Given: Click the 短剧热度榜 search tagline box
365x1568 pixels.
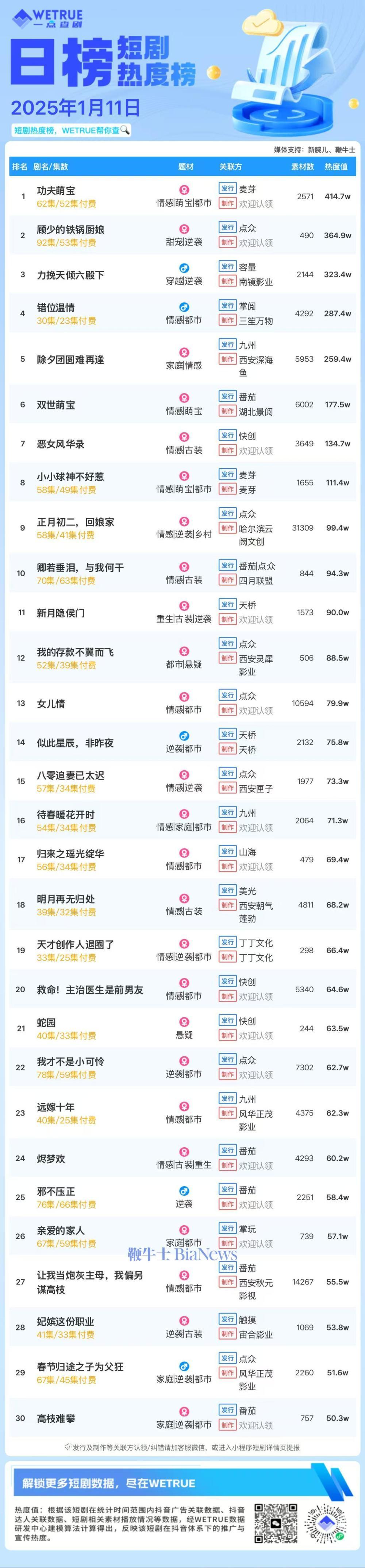Looking at the screenshot, I should 72,130.
